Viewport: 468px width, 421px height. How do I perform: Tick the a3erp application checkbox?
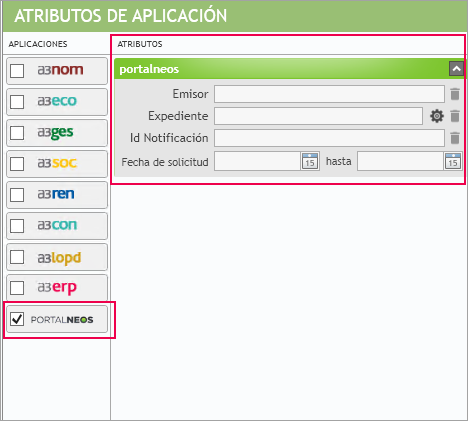coord(17,288)
